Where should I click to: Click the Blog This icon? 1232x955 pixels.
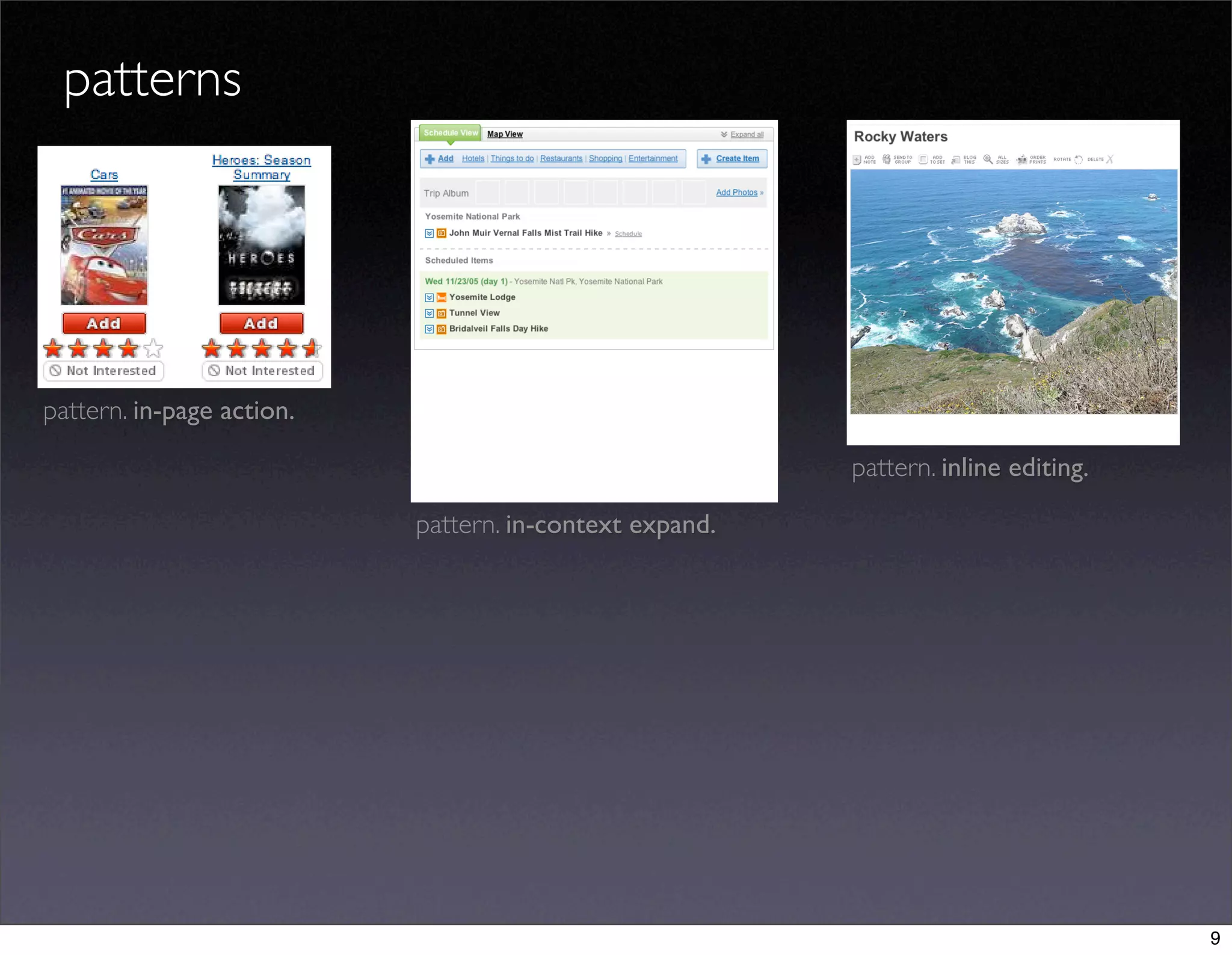point(956,159)
